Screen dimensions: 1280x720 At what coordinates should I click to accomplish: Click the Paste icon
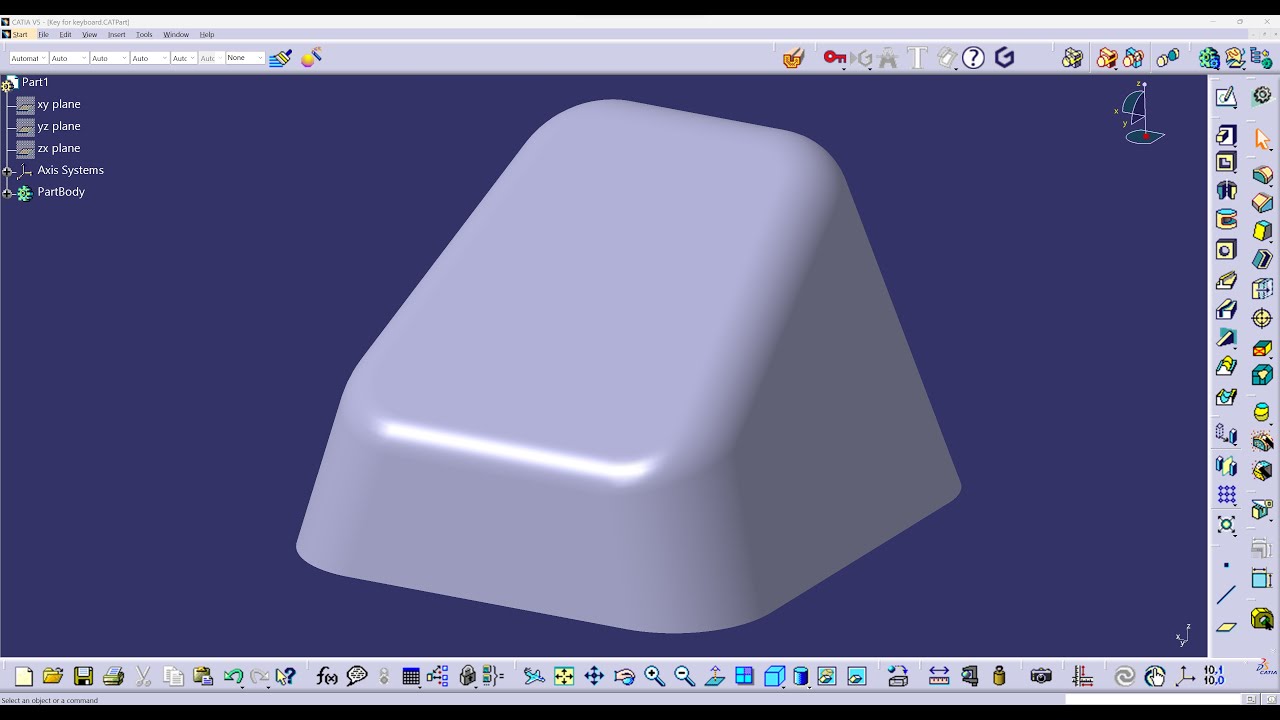tap(203, 677)
